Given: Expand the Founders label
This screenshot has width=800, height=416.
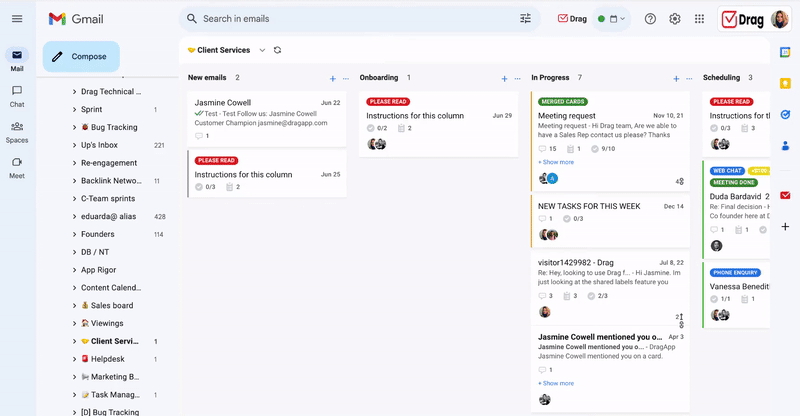Looking at the screenshot, I should pyautogui.click(x=74, y=234).
